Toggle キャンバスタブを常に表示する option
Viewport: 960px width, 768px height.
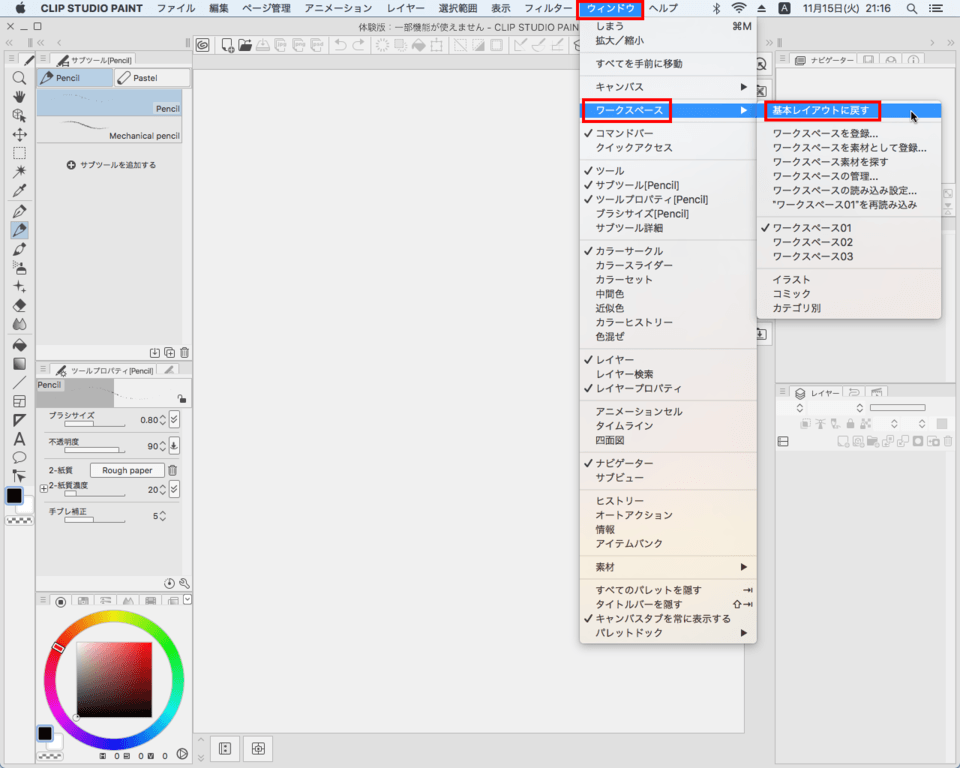tap(668, 619)
